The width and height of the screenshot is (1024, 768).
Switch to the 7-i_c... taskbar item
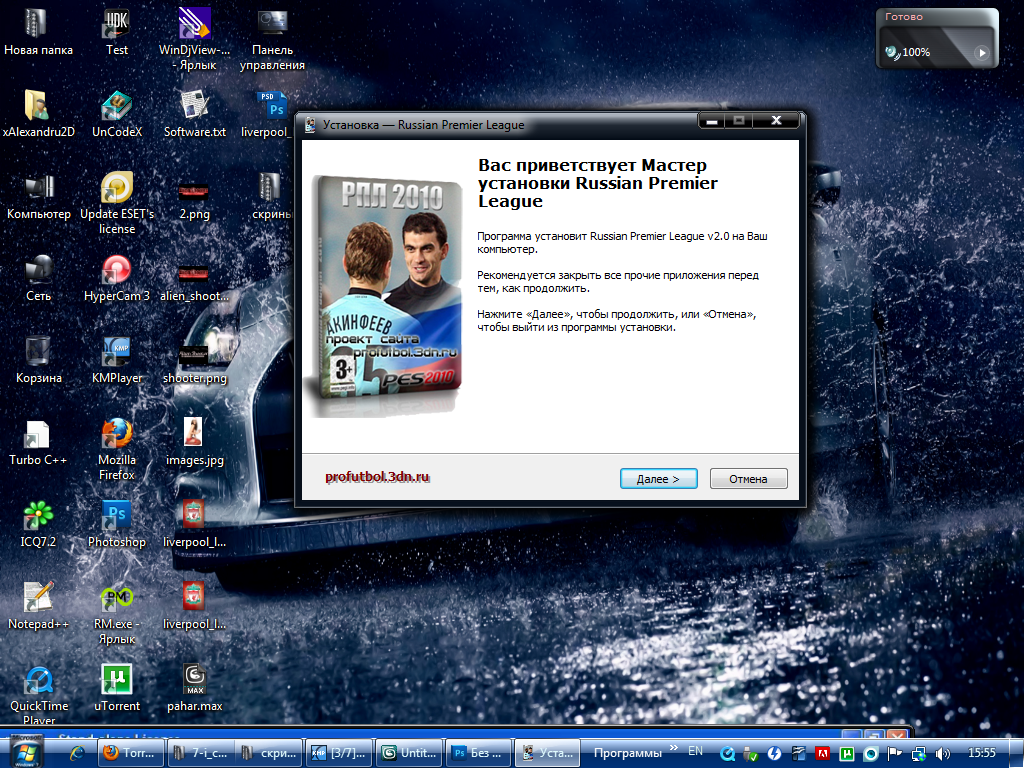200,753
